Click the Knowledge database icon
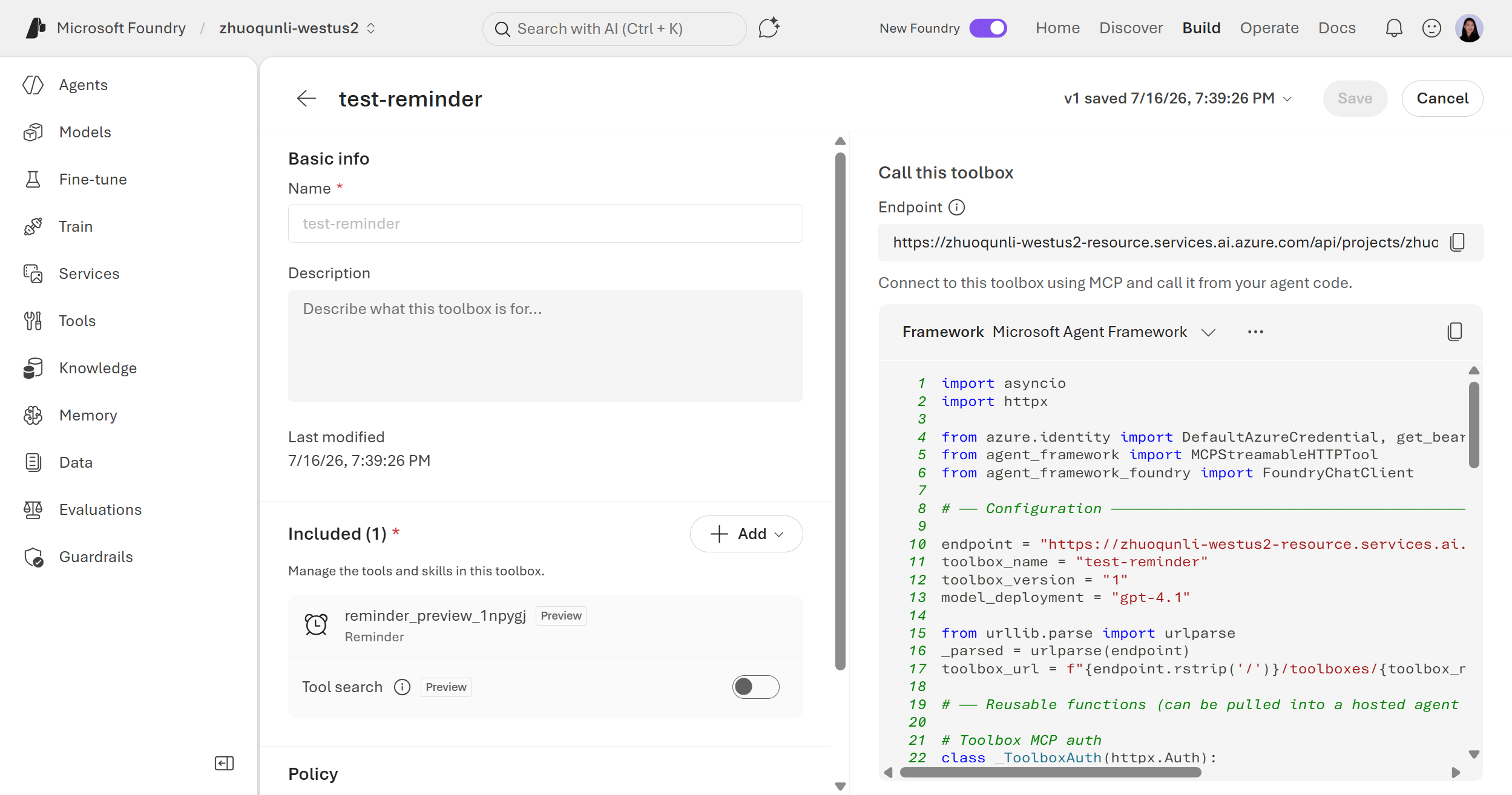The height and width of the screenshot is (795, 1512). click(x=33, y=368)
